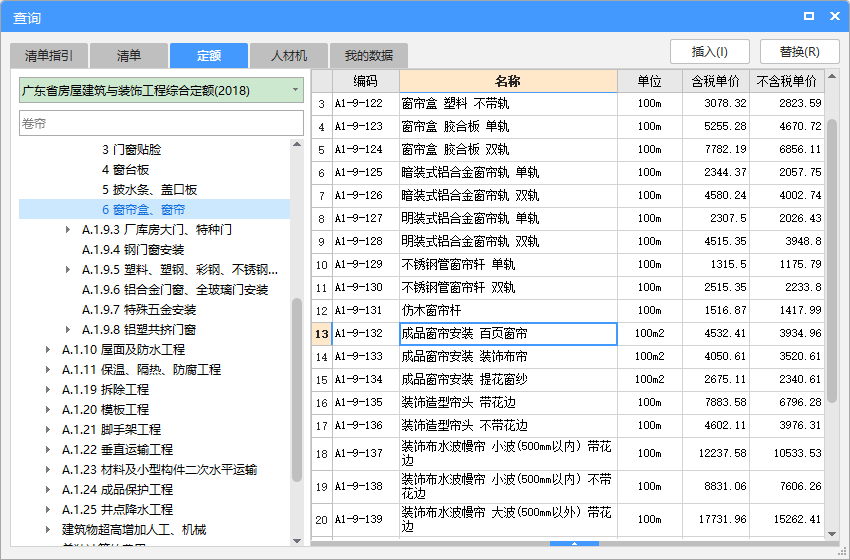Select row 成品窗帘安装 装饰布帘
Image resolution: width=850 pixels, height=560 pixels.
pyautogui.click(x=568, y=357)
